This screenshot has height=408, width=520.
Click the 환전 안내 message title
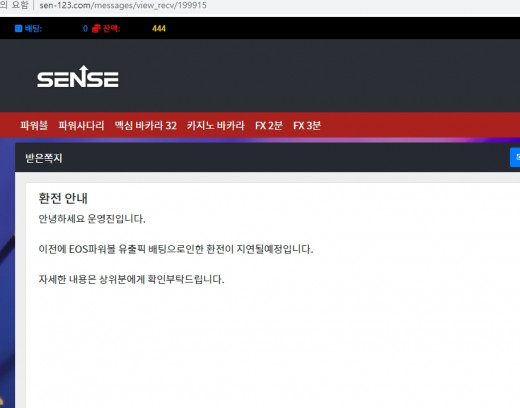[x=63, y=198]
